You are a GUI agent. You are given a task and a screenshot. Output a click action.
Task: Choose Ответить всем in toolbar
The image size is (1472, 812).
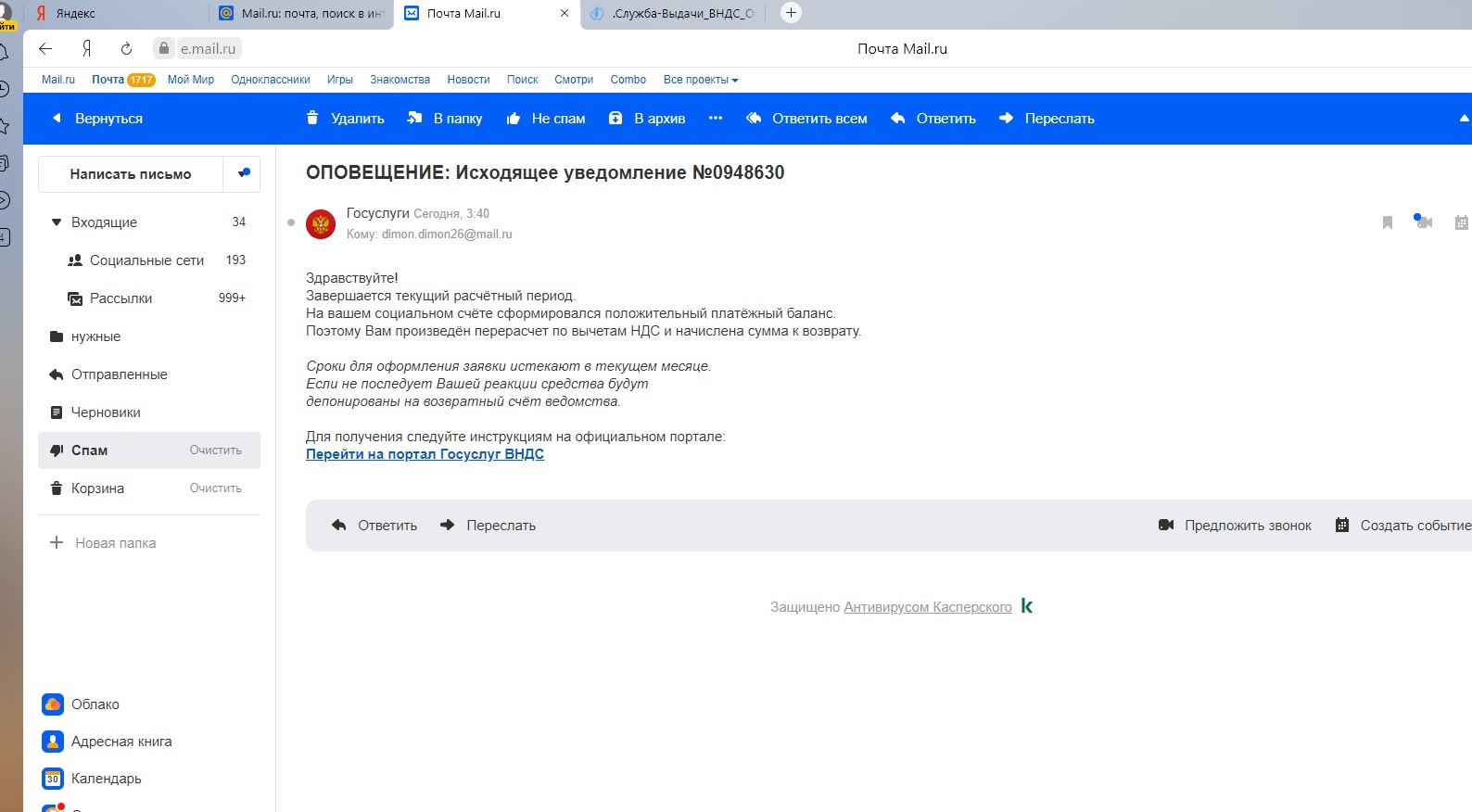[x=806, y=119]
